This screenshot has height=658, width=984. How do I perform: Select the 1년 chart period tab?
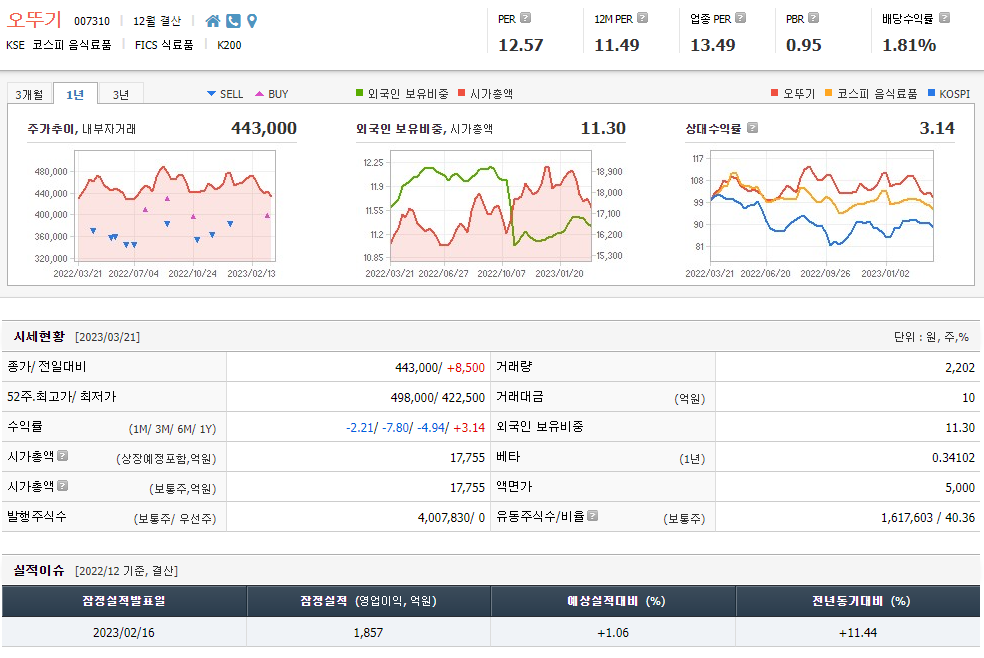pos(75,94)
